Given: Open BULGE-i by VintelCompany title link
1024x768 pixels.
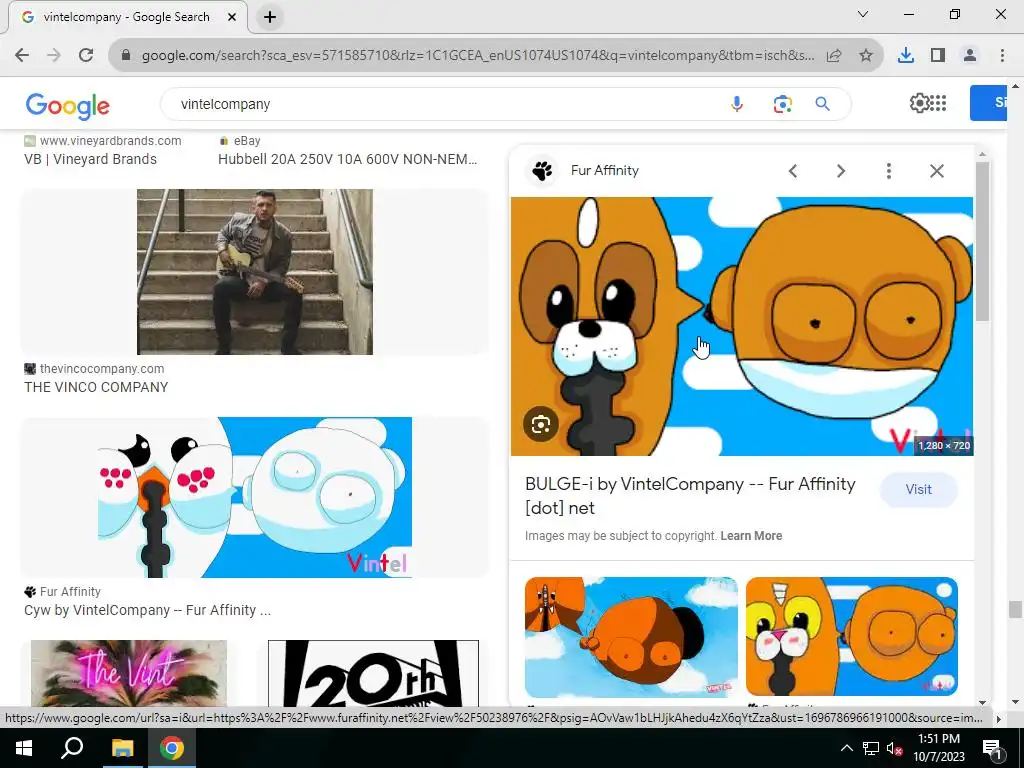Looking at the screenshot, I should click(x=690, y=496).
